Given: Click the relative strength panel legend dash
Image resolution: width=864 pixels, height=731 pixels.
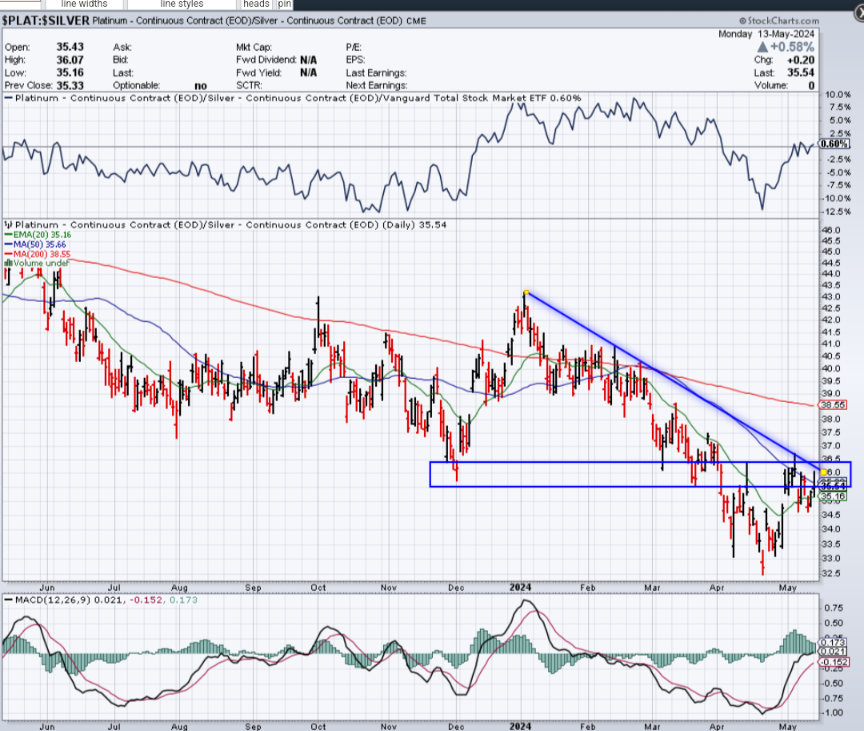Looking at the screenshot, I should click(x=7, y=98).
